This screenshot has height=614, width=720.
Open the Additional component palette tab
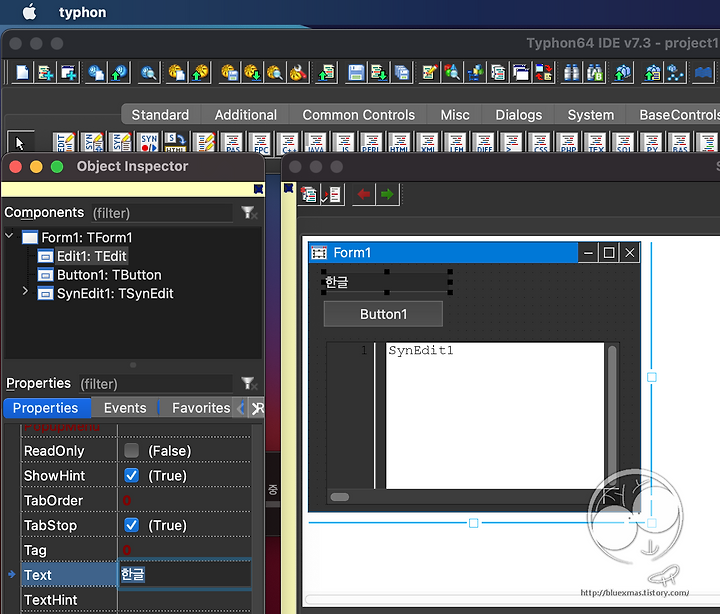point(246,115)
